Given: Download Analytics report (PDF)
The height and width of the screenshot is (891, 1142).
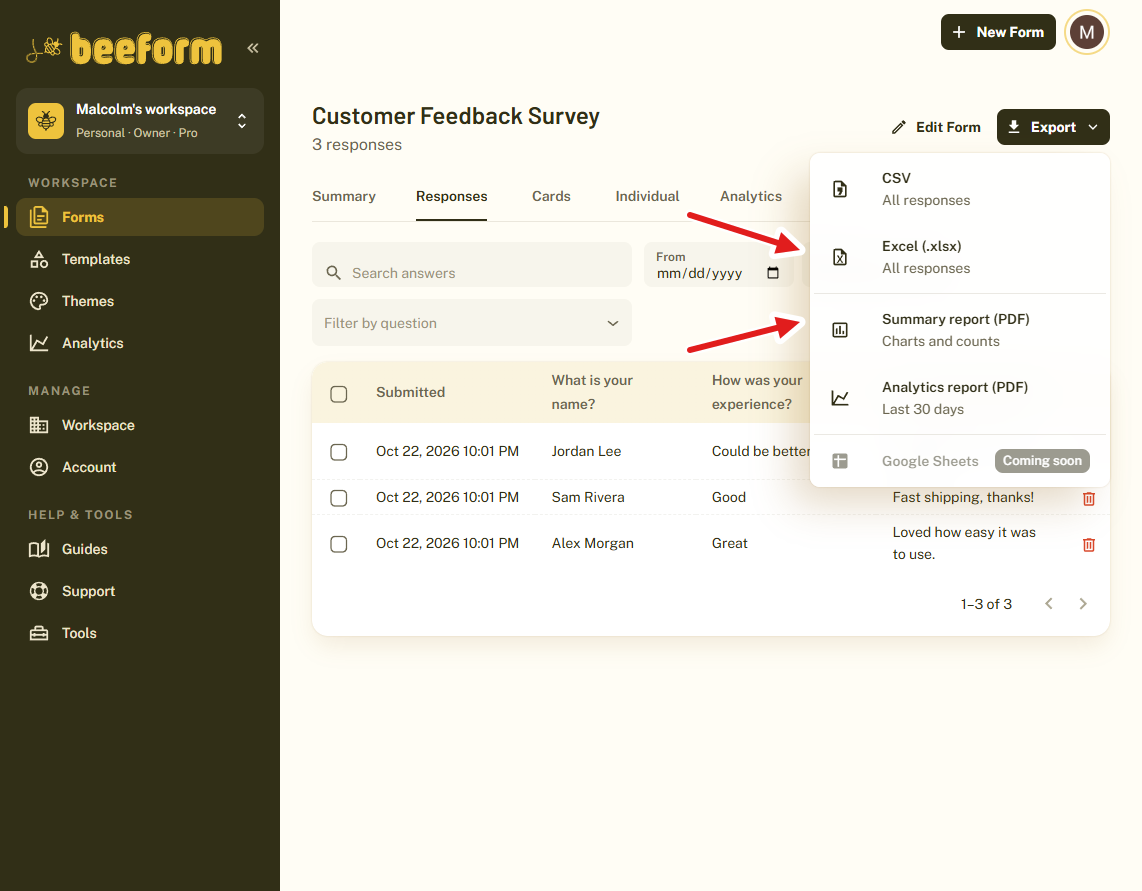Looking at the screenshot, I should tap(960, 398).
